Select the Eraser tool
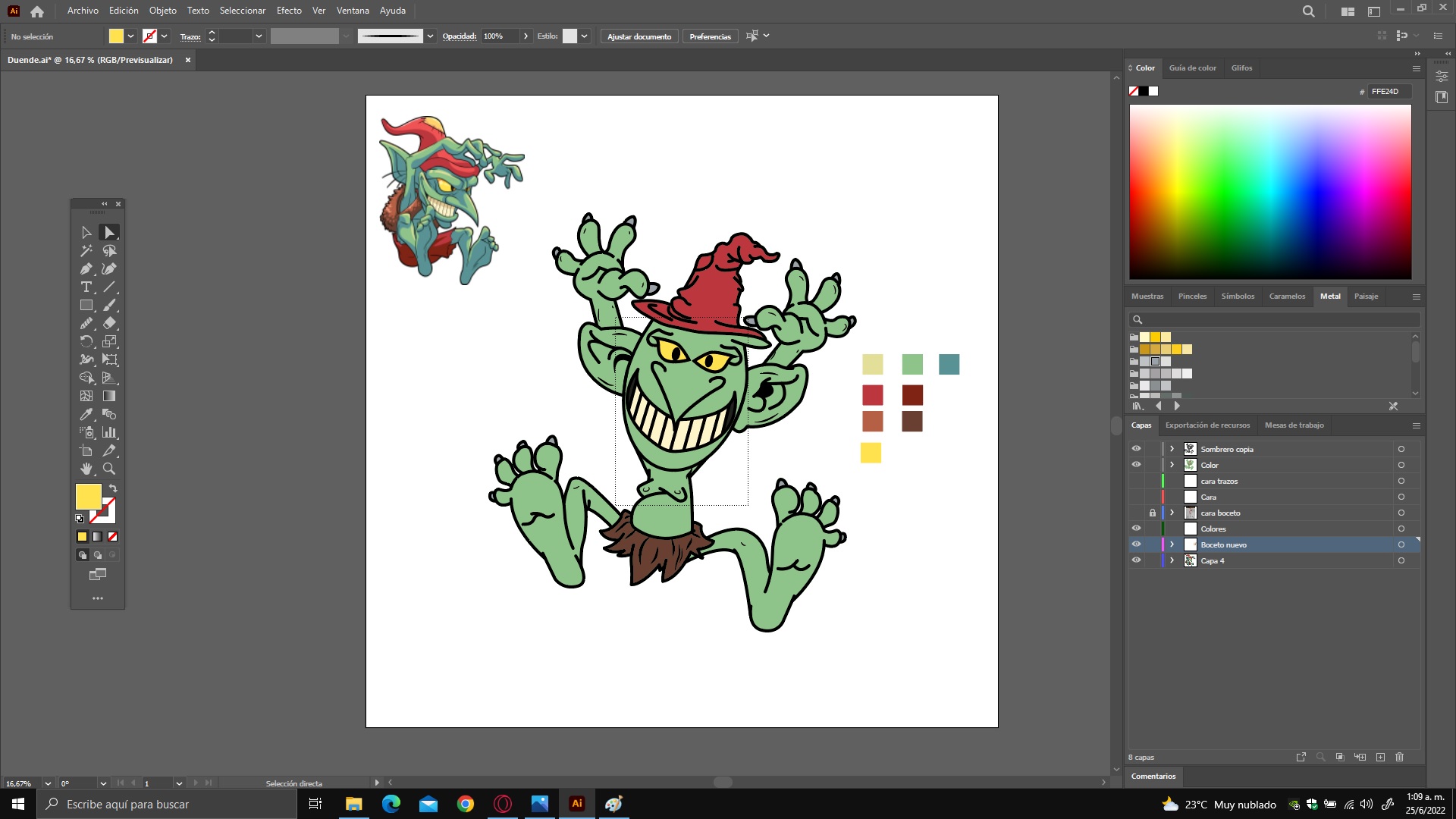Image resolution: width=1456 pixels, height=819 pixels. [x=109, y=323]
